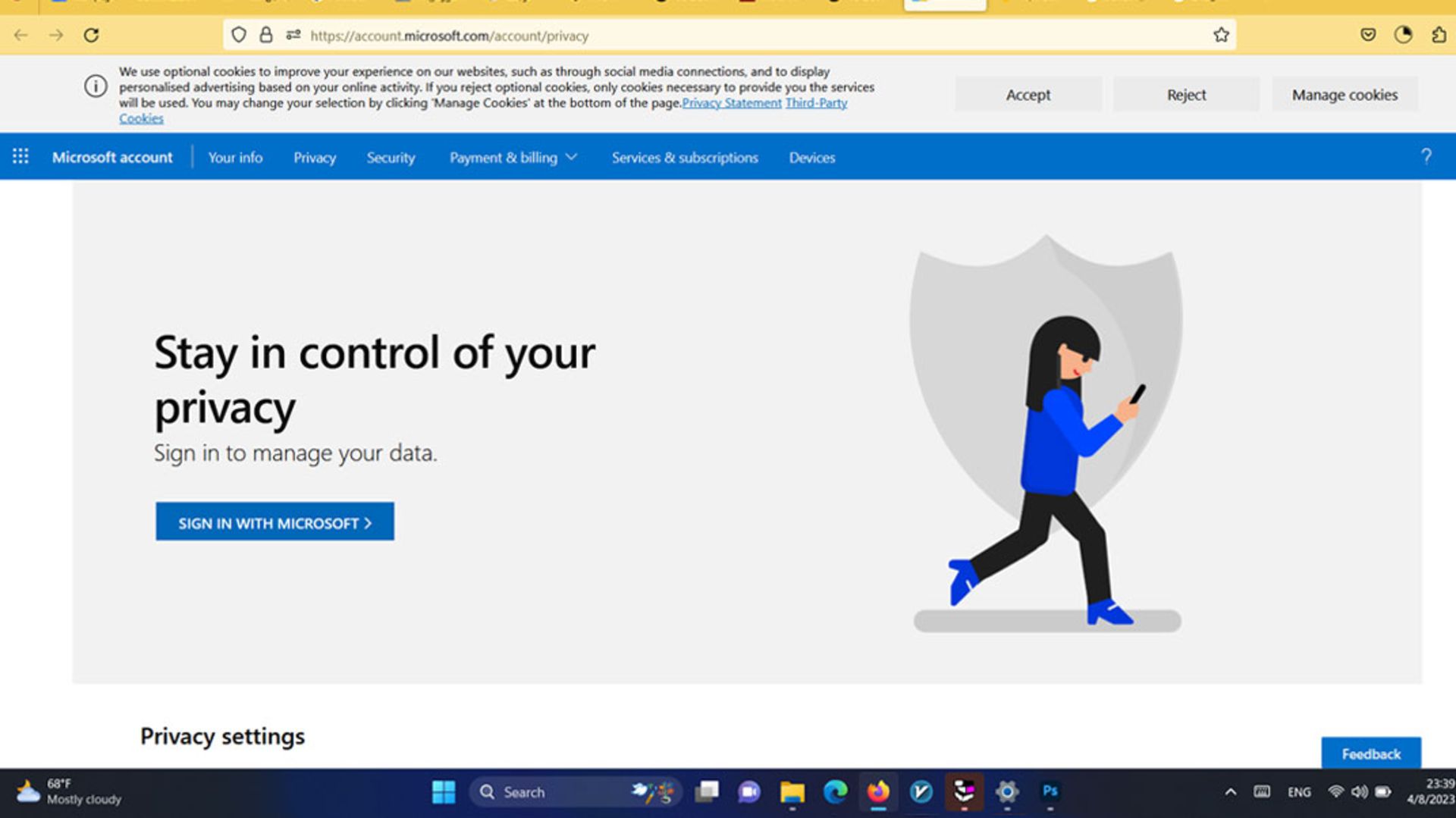The image size is (1456, 818).
Task: Go forward to the next page
Action: [56, 35]
